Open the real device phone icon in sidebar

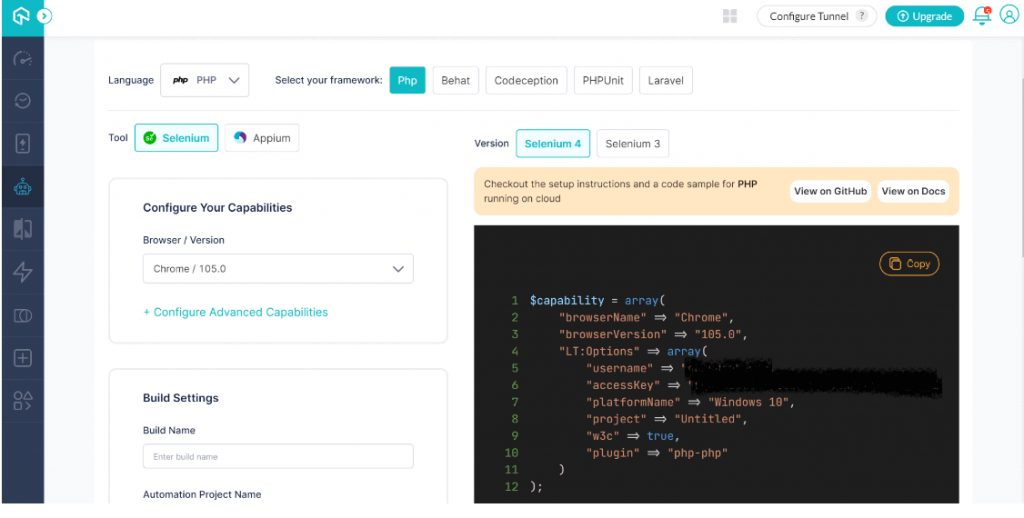tap(22, 143)
